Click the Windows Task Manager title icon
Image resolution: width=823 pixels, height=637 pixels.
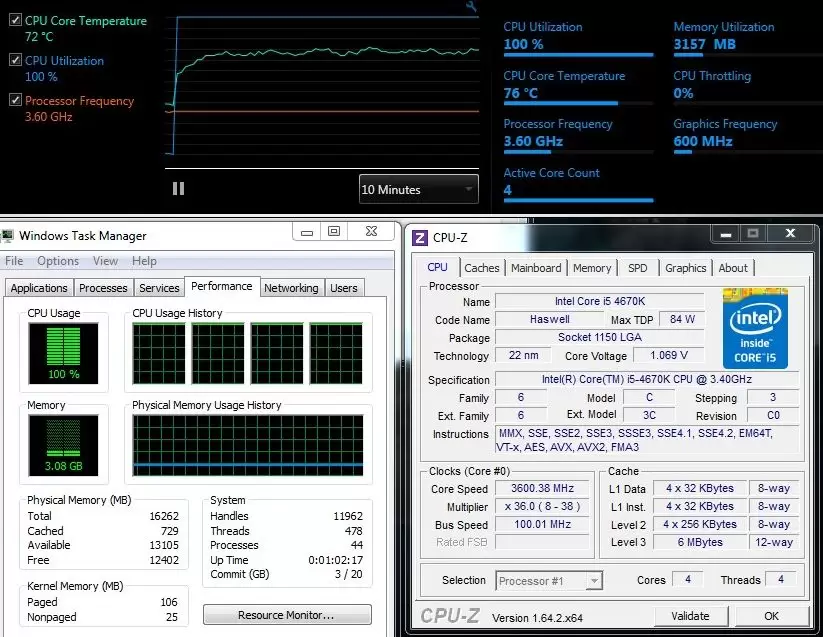(8, 236)
